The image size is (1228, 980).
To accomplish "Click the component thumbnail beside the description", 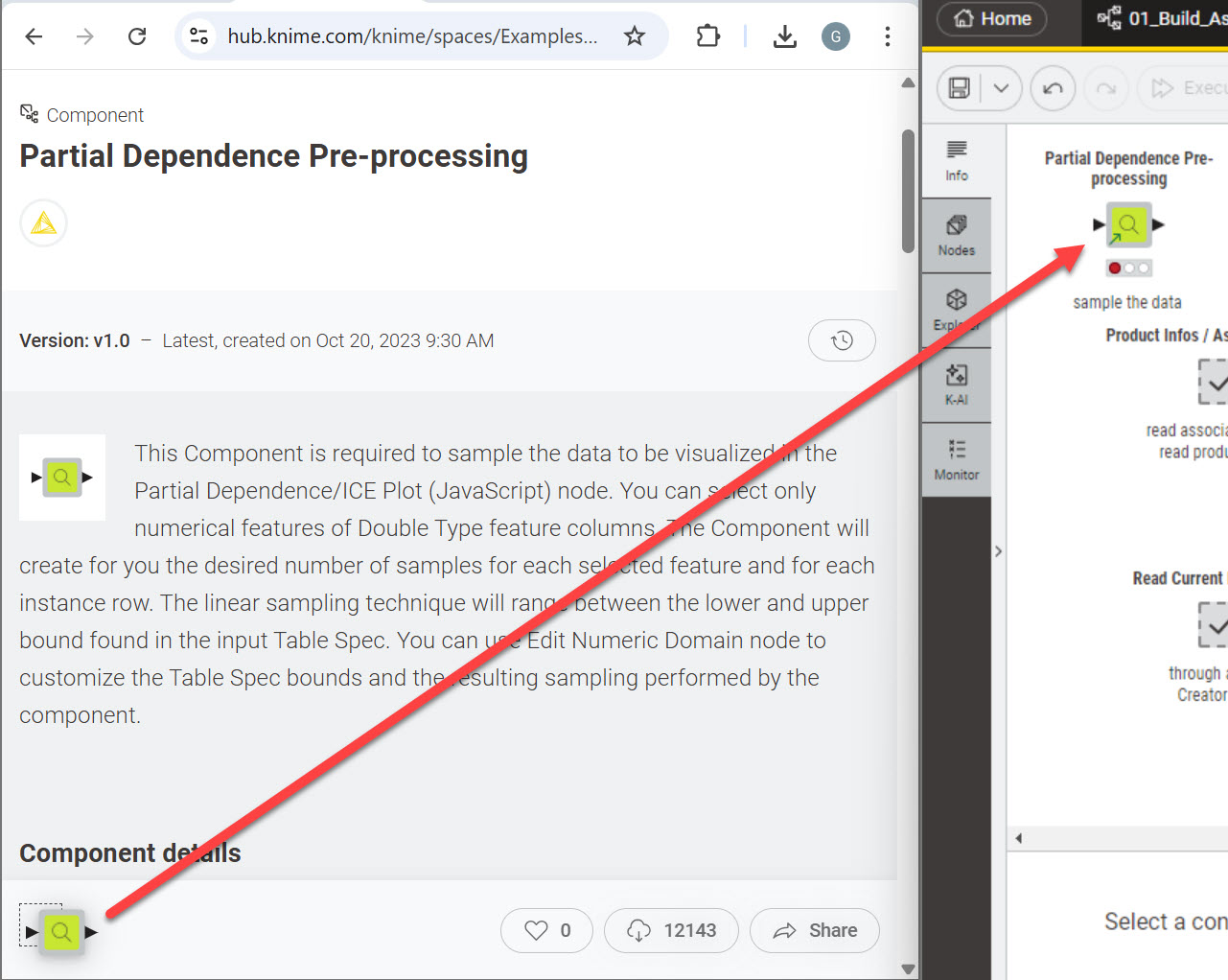I will coord(62,478).
